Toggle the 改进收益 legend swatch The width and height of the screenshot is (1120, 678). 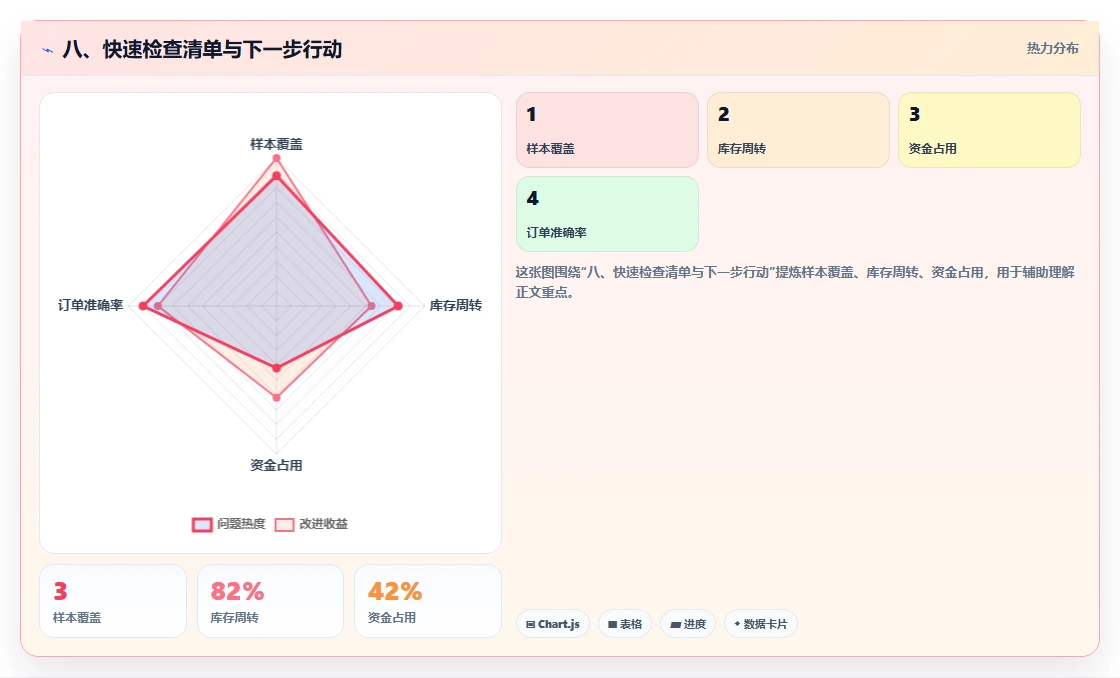[x=284, y=524]
